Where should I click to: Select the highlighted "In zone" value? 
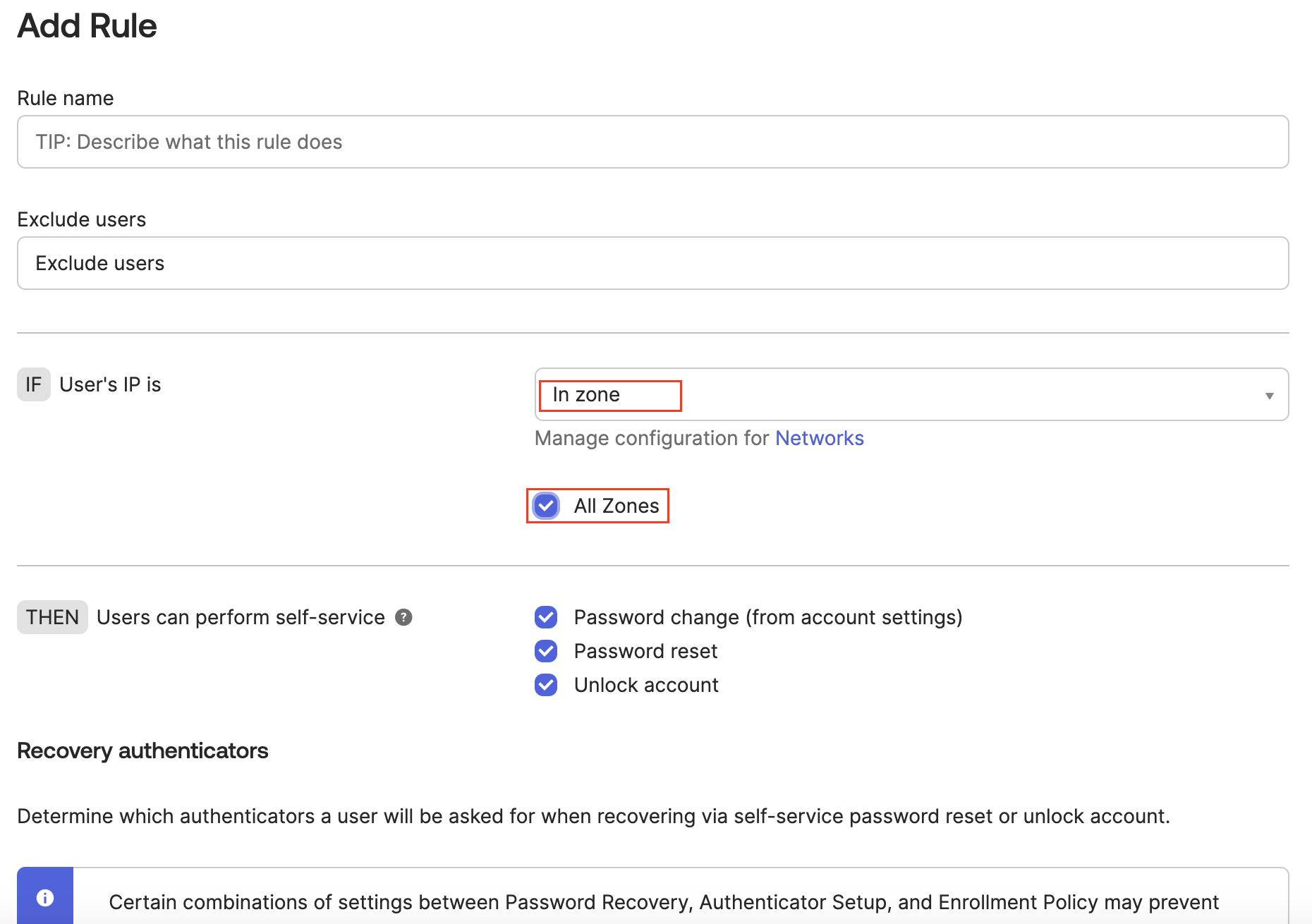pyautogui.click(x=609, y=394)
